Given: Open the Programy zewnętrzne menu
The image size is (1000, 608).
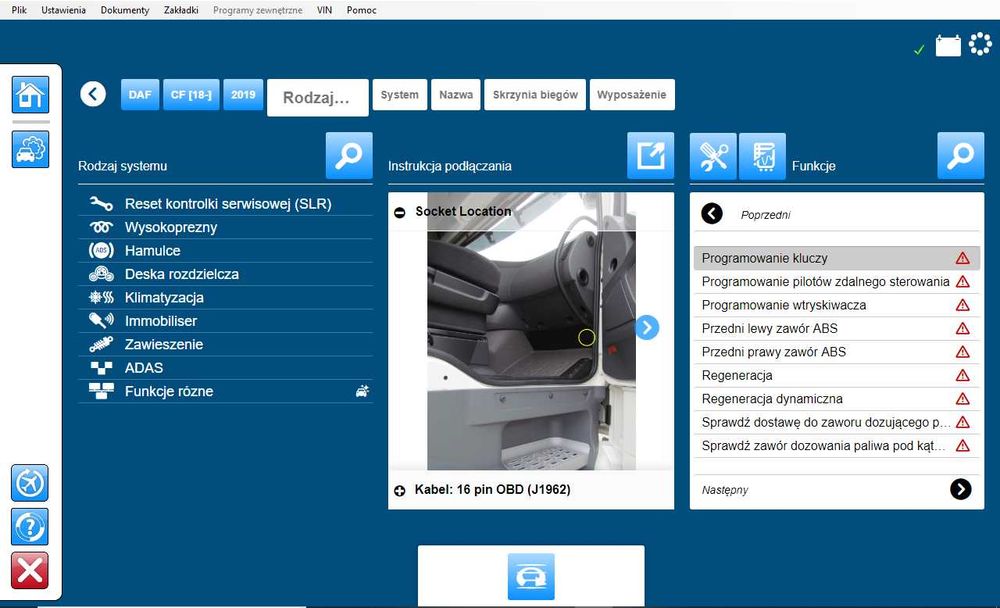Looking at the screenshot, I should point(258,10).
